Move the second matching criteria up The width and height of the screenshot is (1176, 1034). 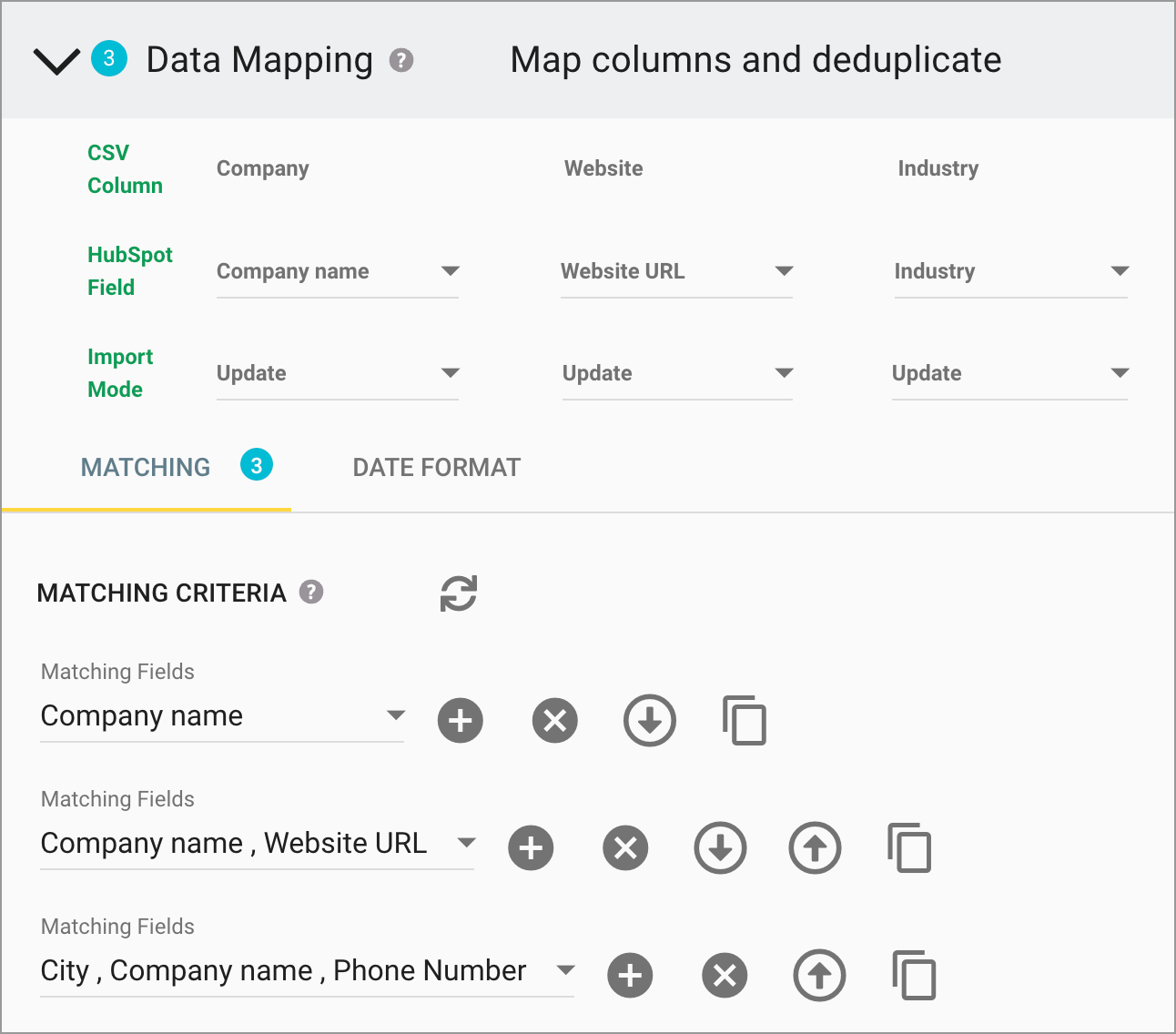coord(815,847)
